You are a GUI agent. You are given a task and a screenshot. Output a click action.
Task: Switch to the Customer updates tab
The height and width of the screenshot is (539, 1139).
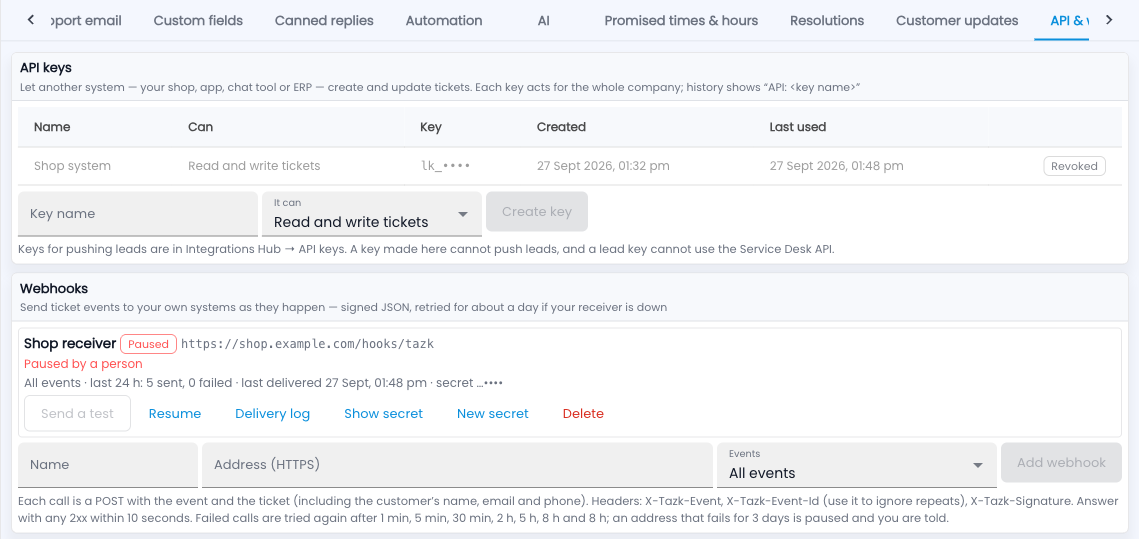[957, 20]
